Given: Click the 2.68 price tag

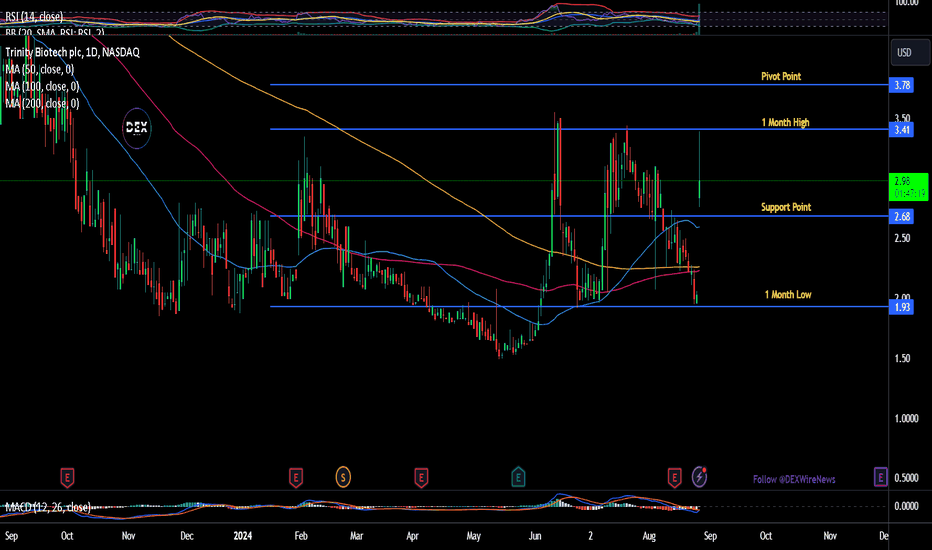Looking at the screenshot, I should tap(902, 216).
